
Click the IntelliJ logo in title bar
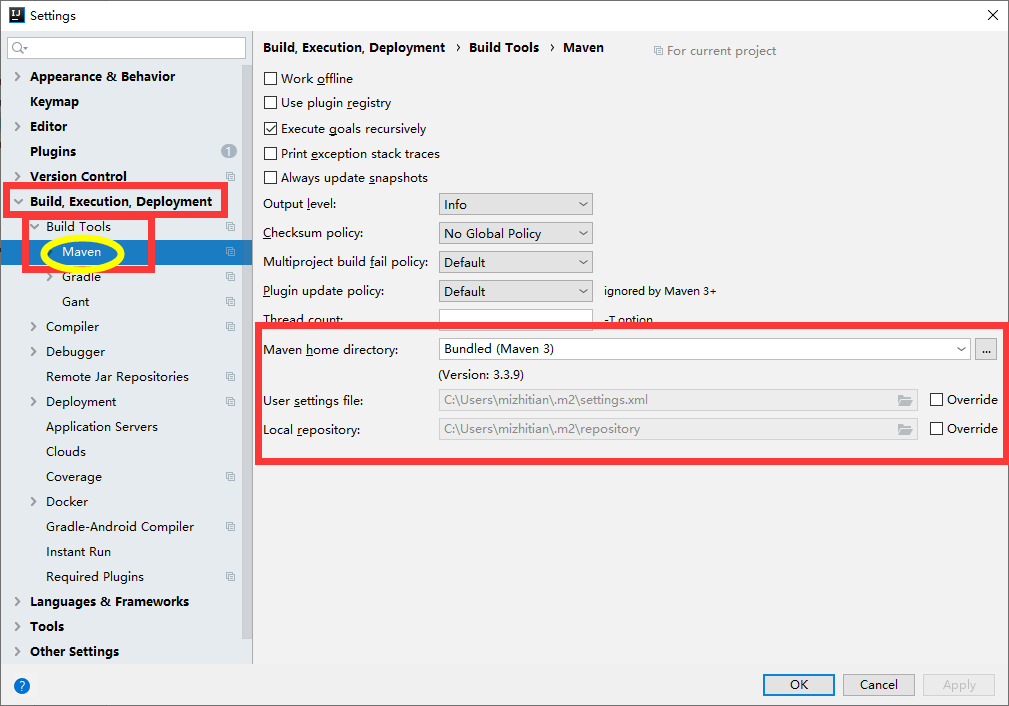[17, 15]
